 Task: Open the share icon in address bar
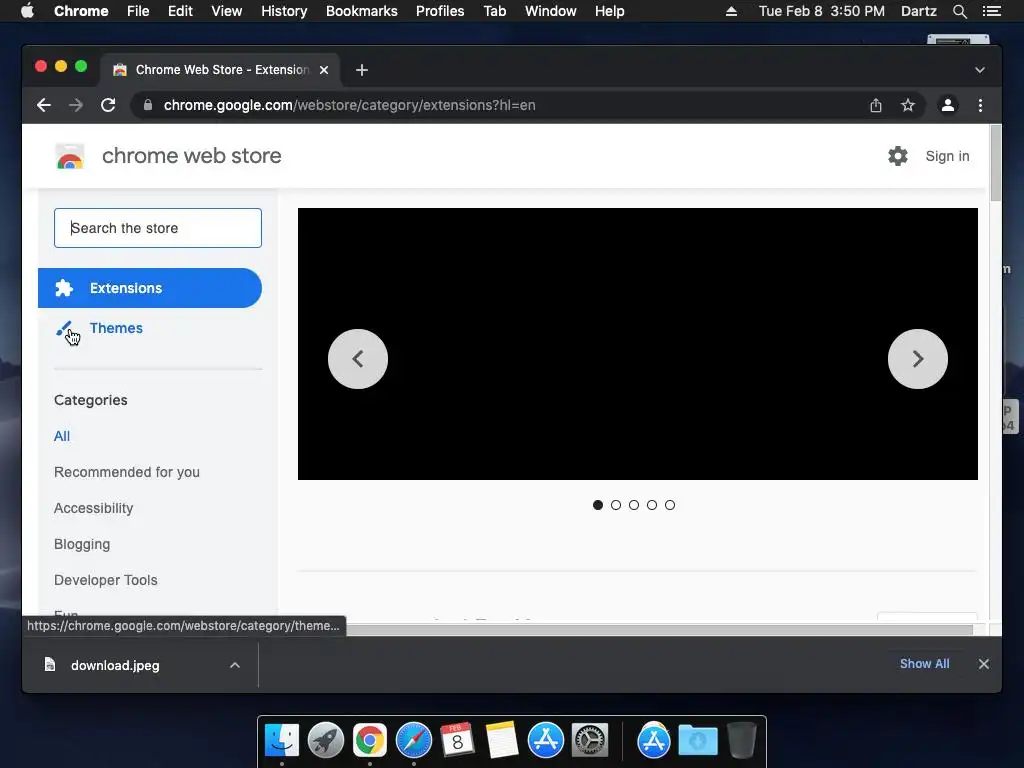coord(876,105)
